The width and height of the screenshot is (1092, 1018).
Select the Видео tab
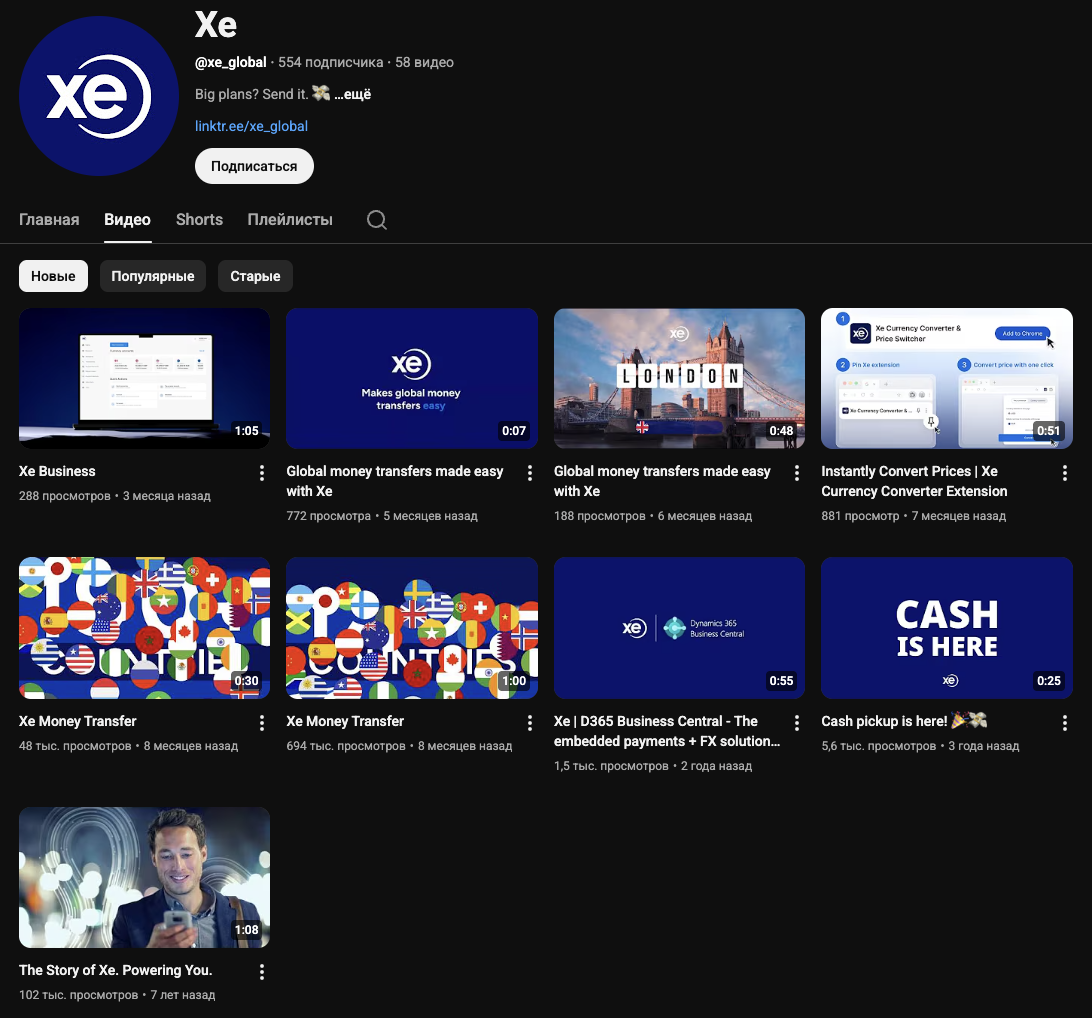(127, 219)
